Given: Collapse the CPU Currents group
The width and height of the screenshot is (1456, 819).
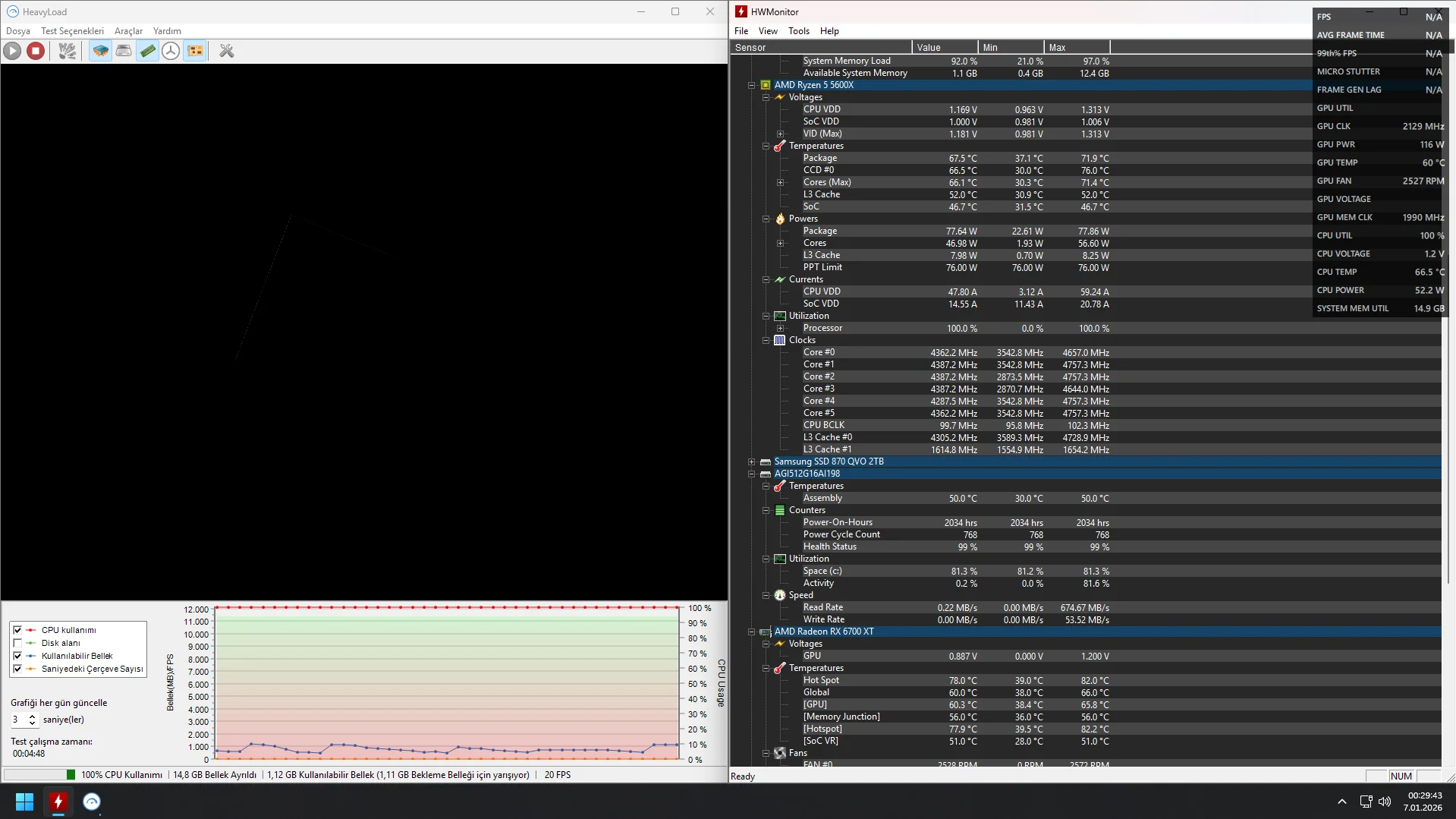Looking at the screenshot, I should tap(766, 279).
